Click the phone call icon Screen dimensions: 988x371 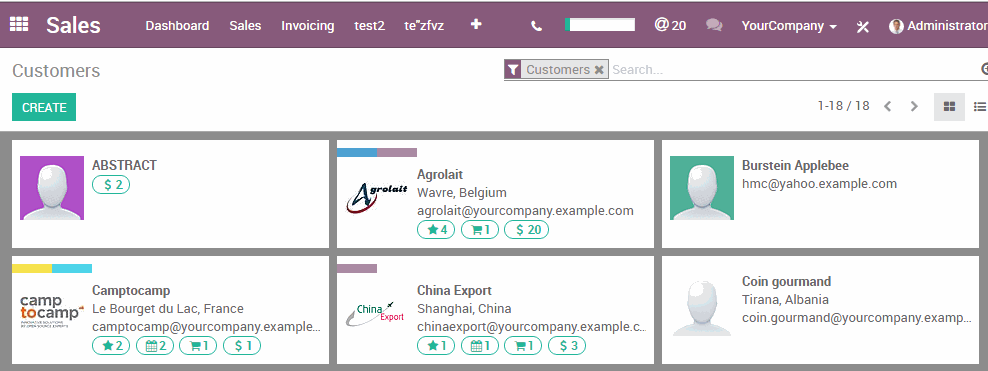[536, 26]
